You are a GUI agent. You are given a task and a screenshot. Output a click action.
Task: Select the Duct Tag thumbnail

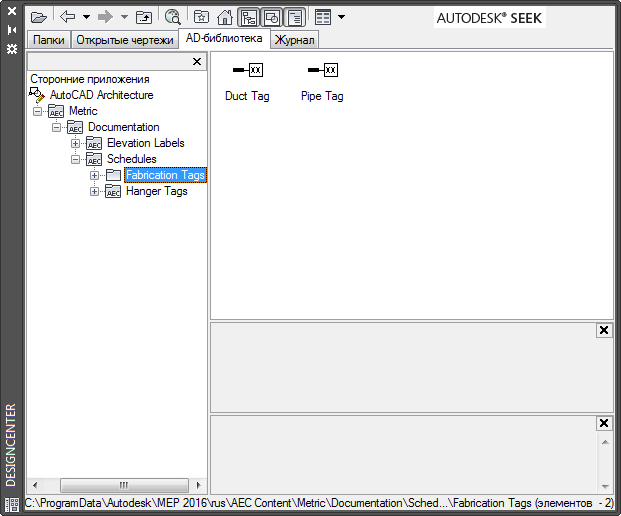pos(248,82)
